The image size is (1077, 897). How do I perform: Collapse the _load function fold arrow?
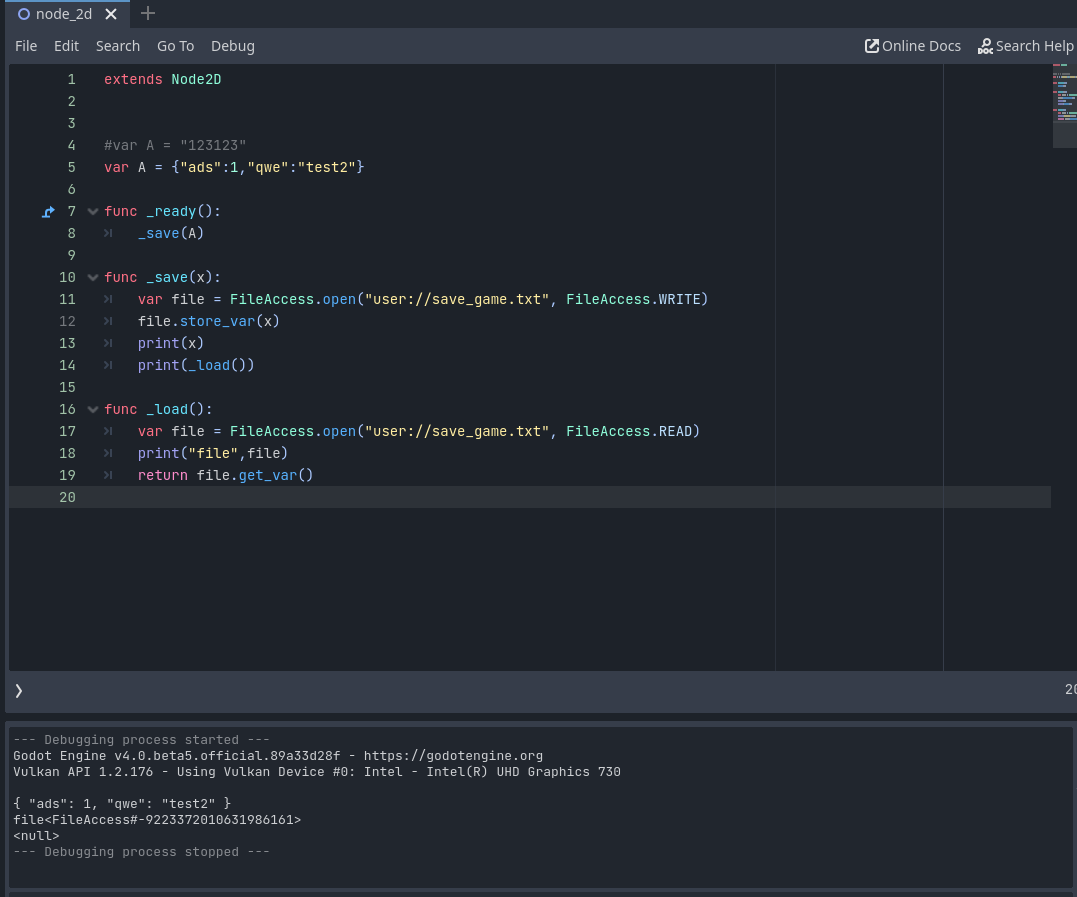point(92,409)
